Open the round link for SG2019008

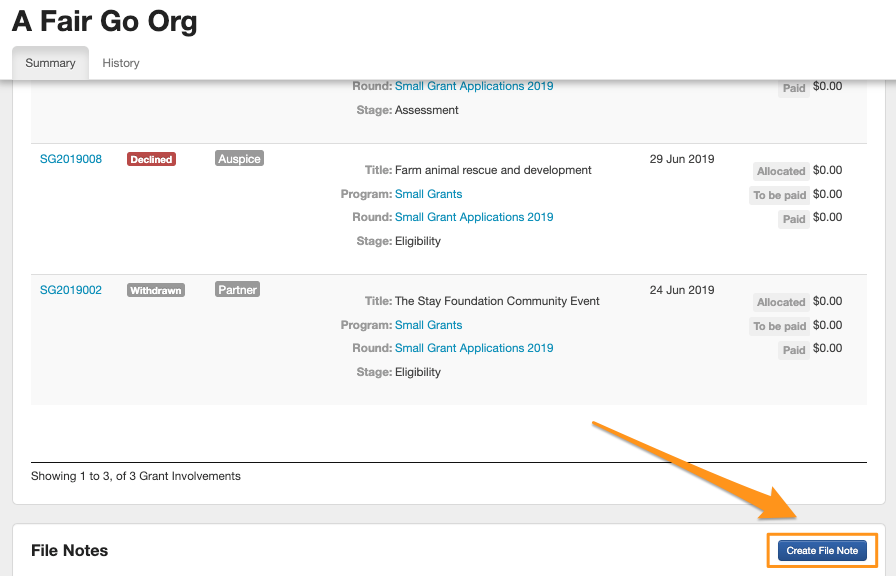click(x=473, y=217)
